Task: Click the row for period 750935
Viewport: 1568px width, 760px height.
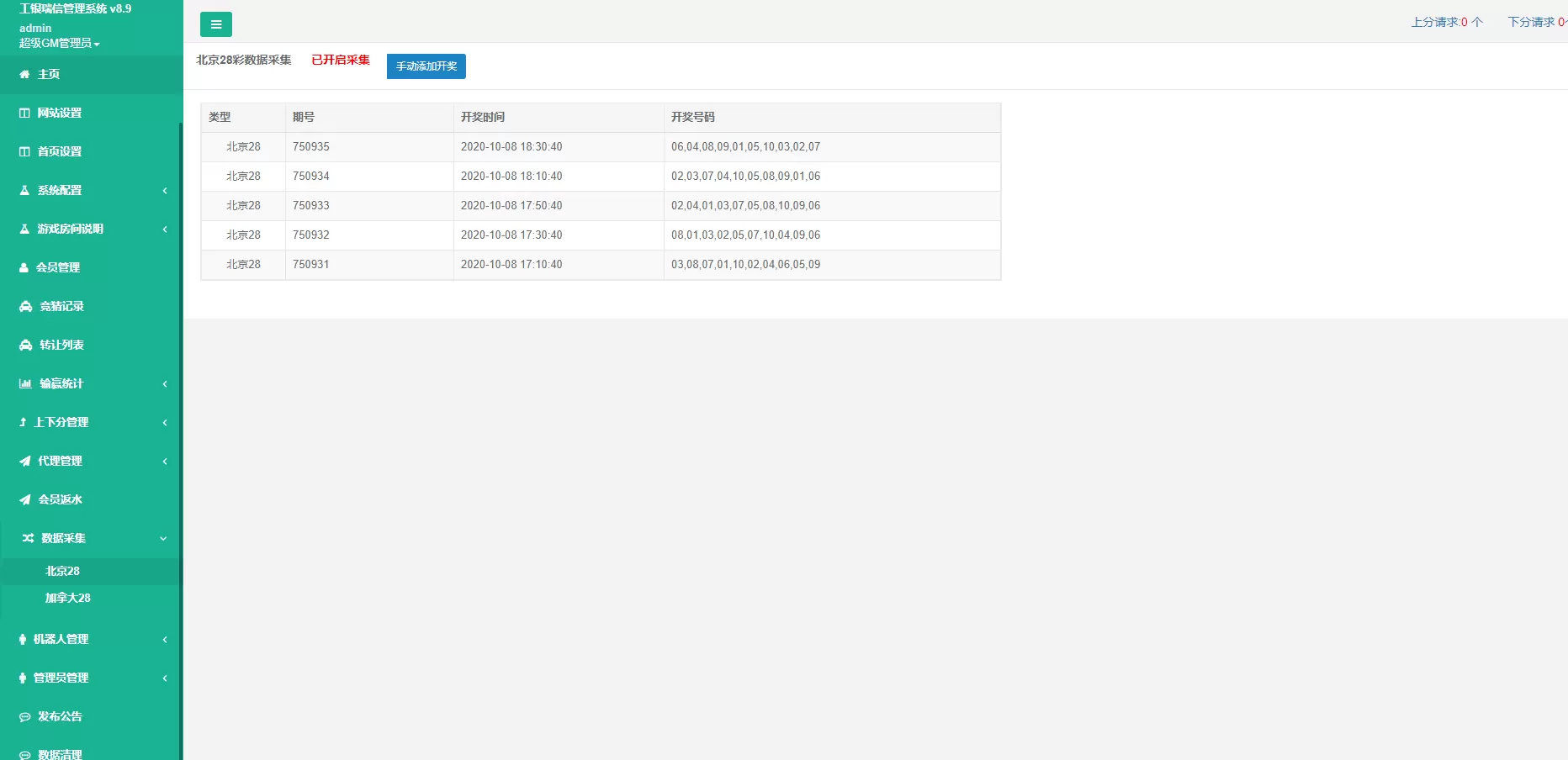Action: (600, 147)
